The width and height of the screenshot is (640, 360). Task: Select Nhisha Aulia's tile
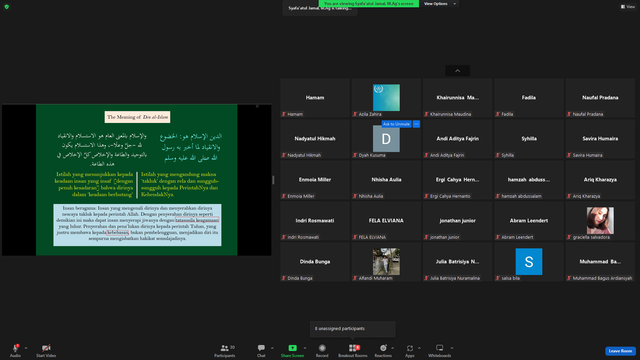[x=386, y=180]
